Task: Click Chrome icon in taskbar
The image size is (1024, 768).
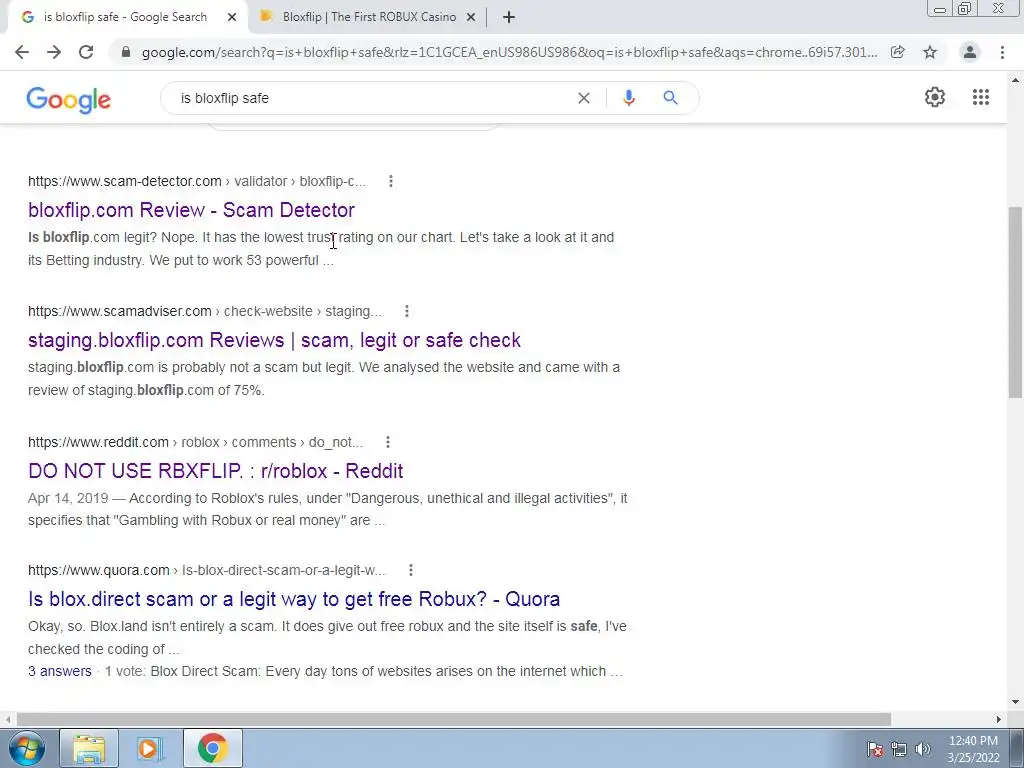Action: (x=212, y=748)
